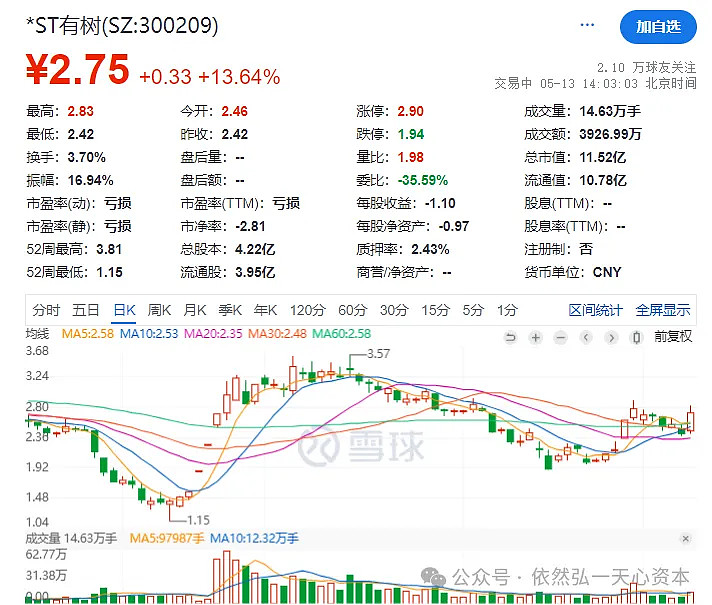Click the current price ¥2.75
The width and height of the screenshot is (712, 605).
[78, 69]
